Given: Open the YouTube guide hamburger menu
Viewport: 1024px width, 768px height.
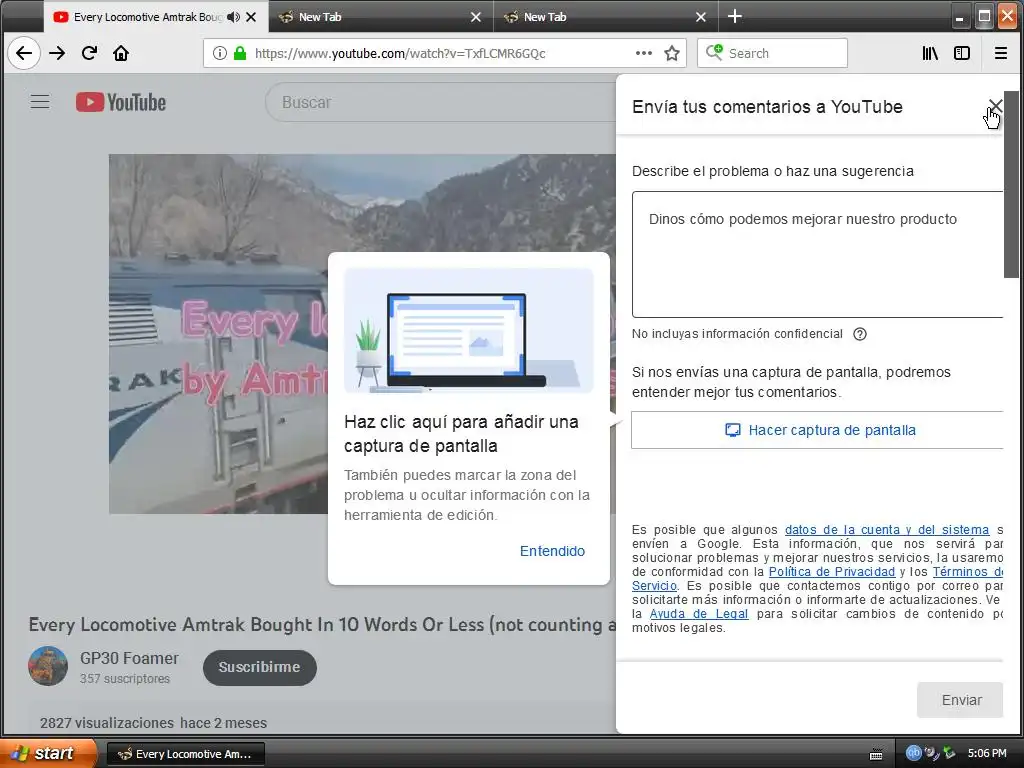Looking at the screenshot, I should coord(40,102).
